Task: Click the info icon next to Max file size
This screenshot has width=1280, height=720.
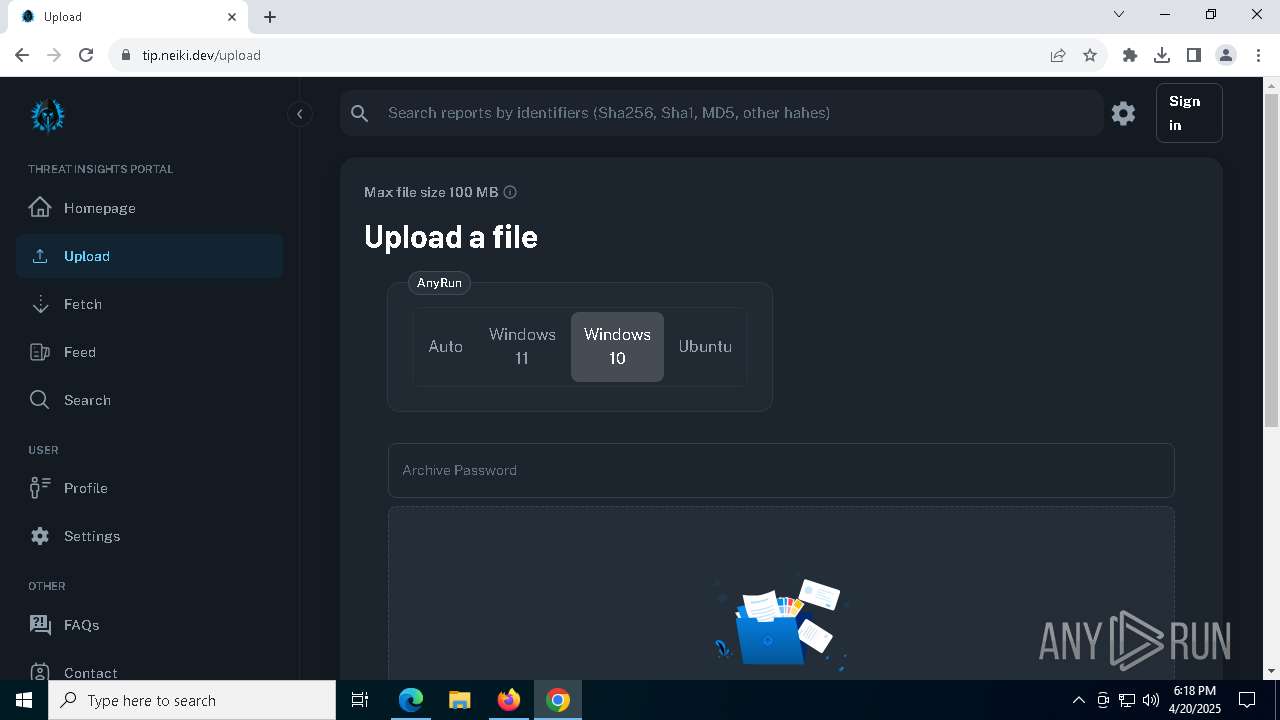Action: click(510, 192)
